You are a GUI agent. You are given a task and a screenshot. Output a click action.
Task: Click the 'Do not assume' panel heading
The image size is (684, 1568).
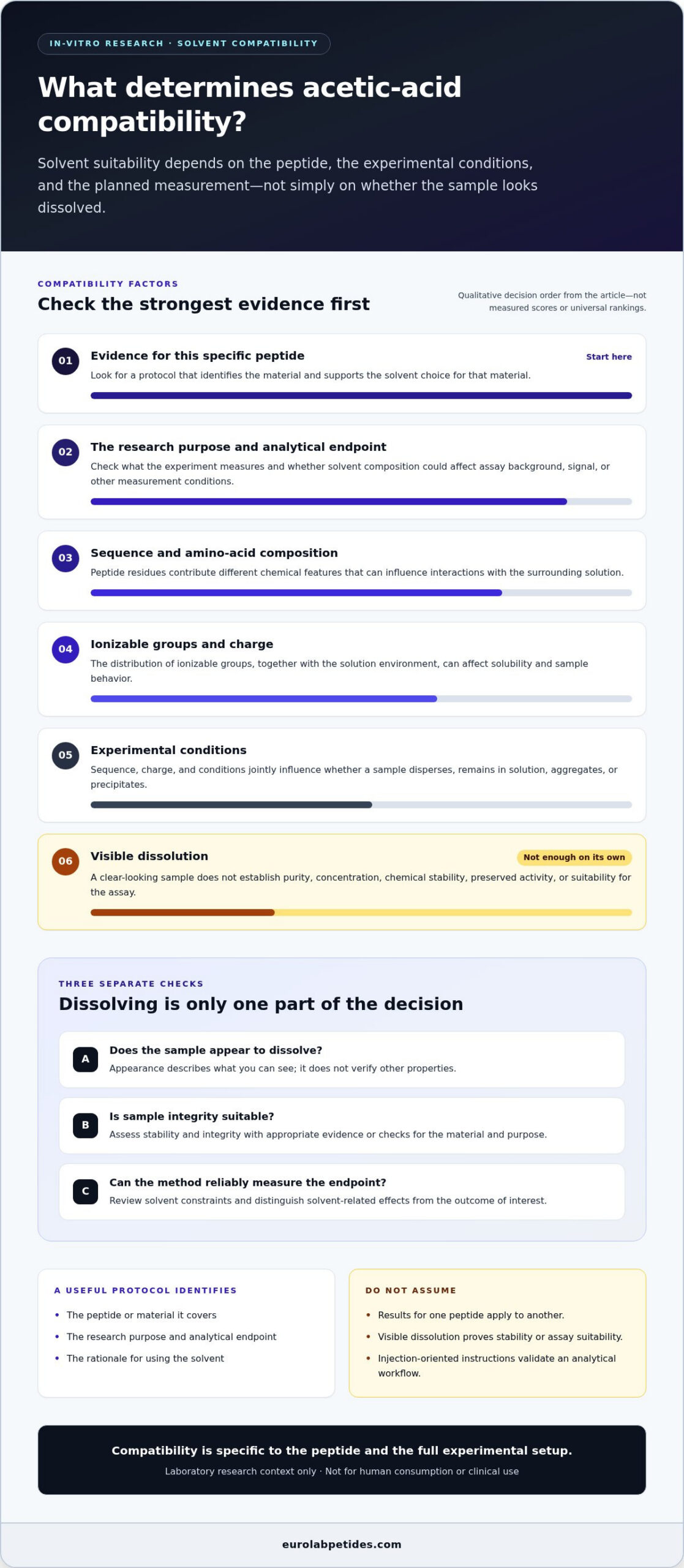coord(411,1291)
